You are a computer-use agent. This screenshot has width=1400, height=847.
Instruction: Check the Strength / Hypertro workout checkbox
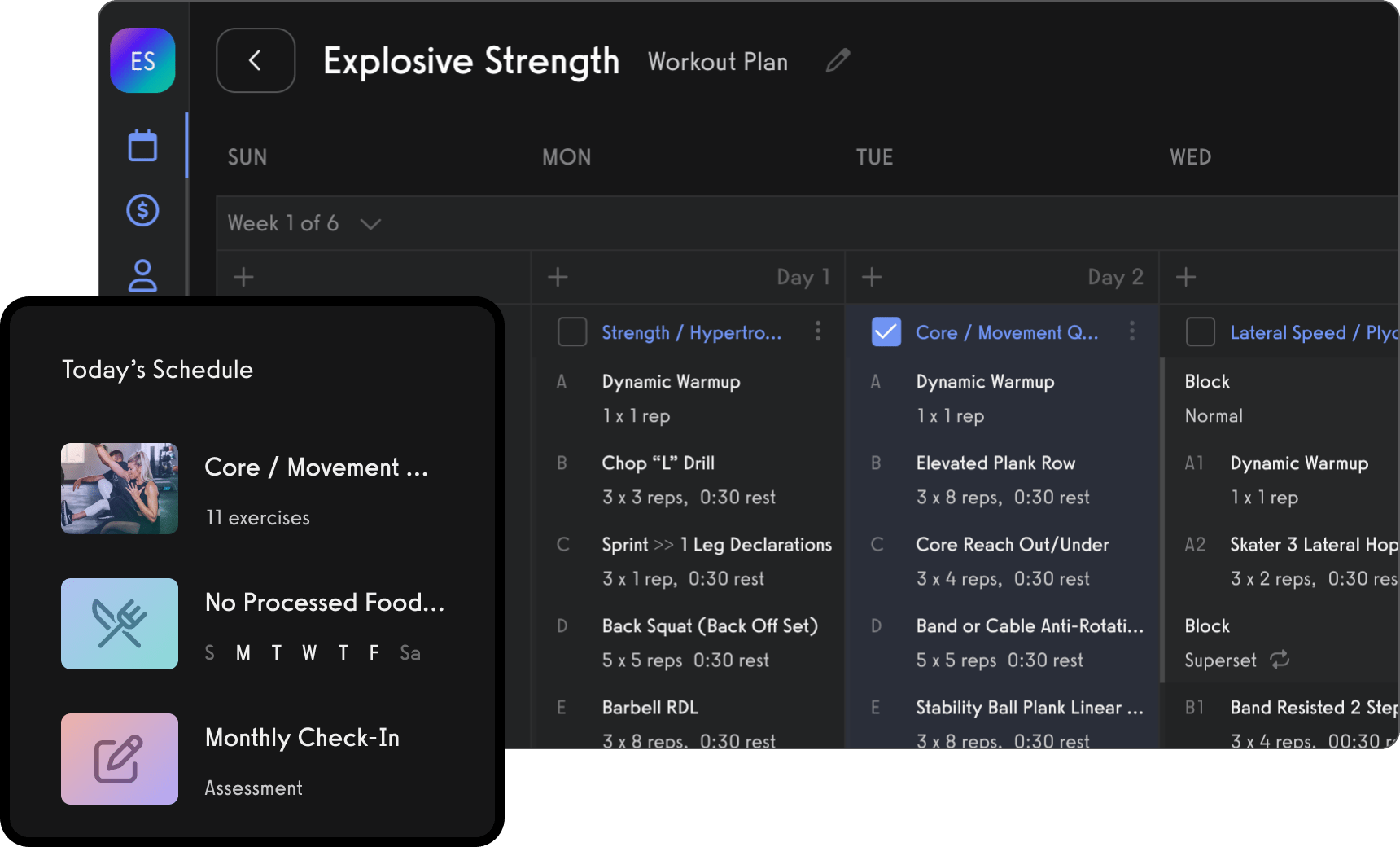pos(572,331)
